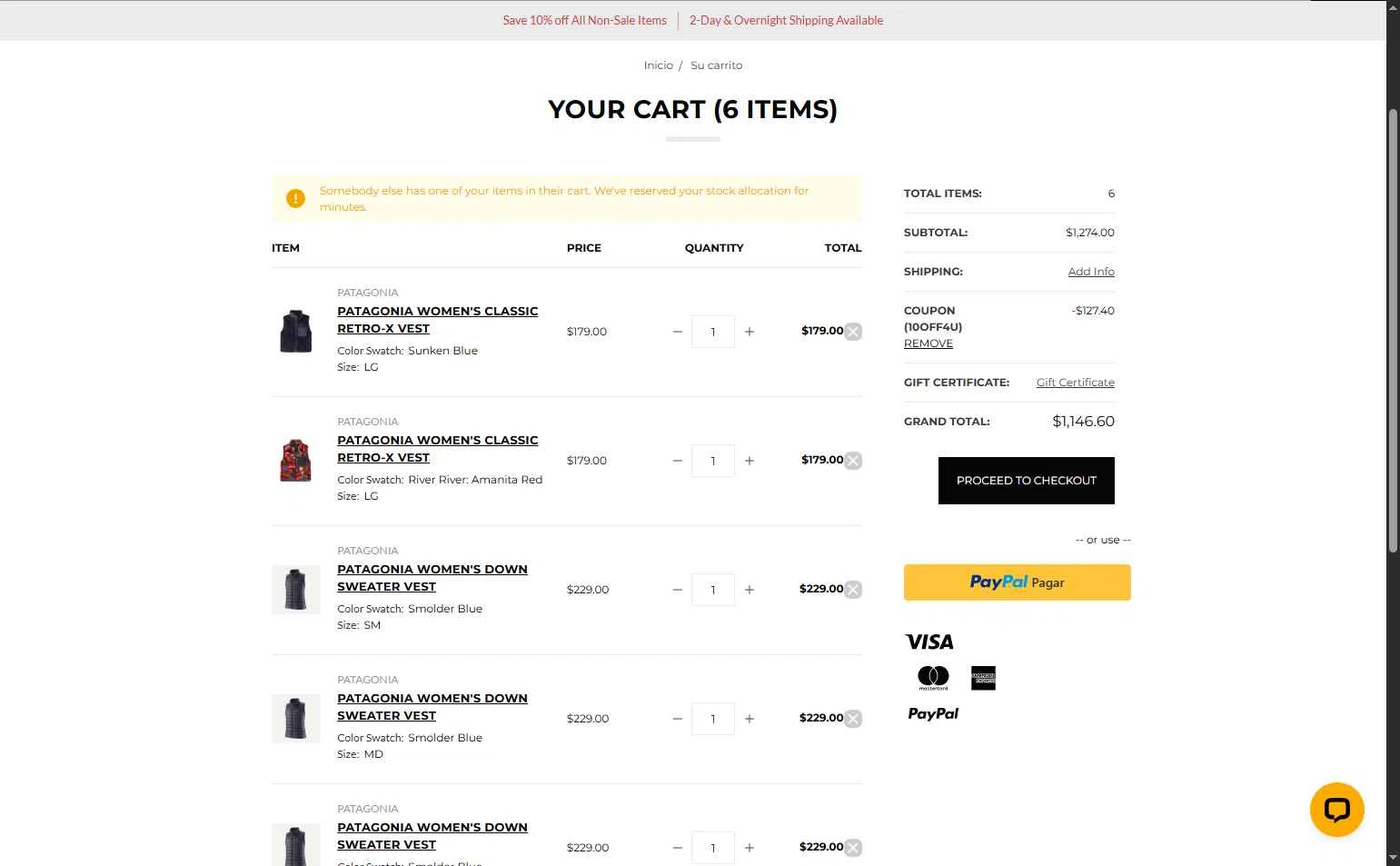Increase quantity of Amanita Red Retro-X Vest
1400x866 pixels.
pos(750,461)
